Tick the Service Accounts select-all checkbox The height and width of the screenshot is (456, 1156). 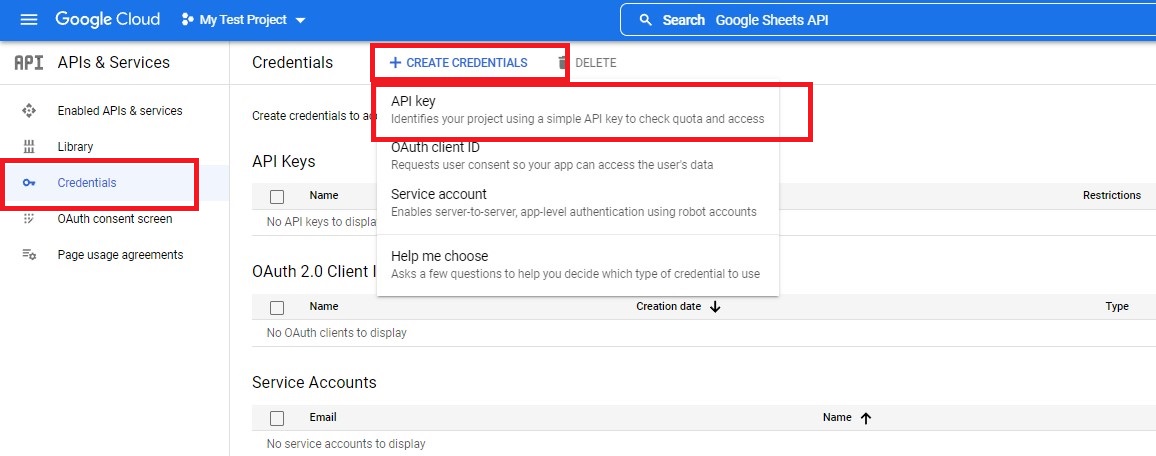[x=277, y=418]
